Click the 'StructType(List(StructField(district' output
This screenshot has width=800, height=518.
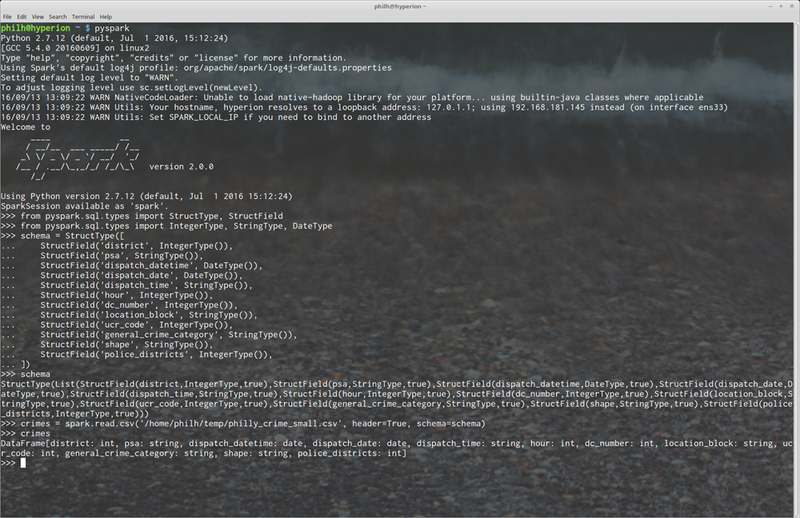(x=397, y=399)
